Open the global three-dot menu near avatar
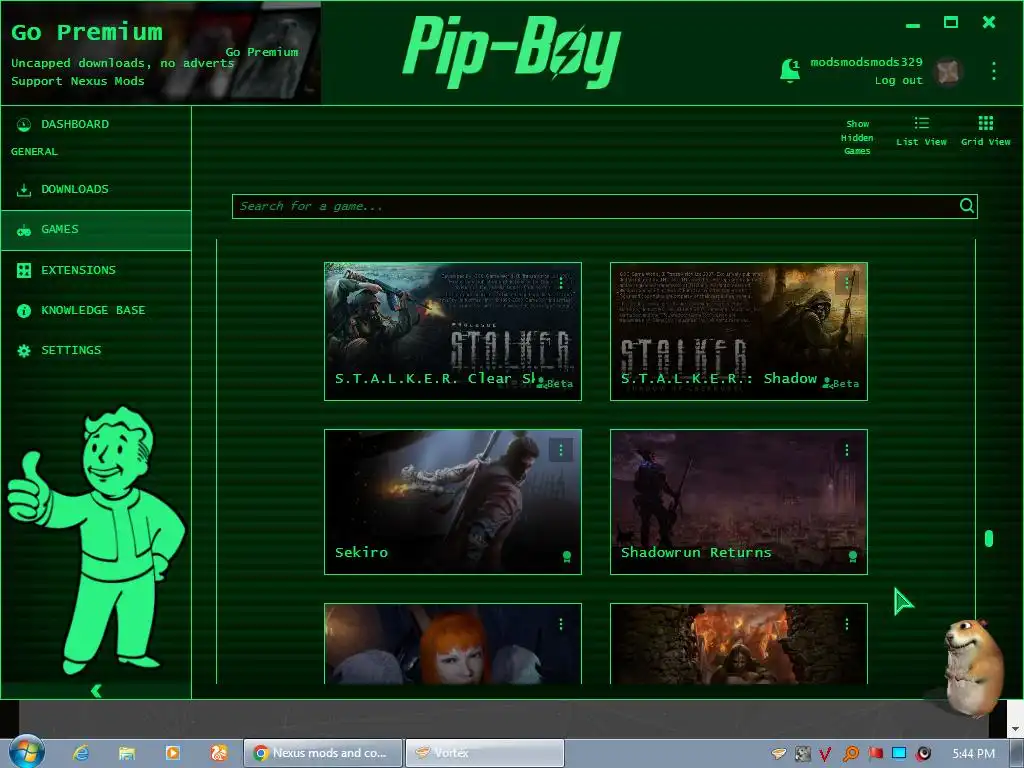 (x=993, y=71)
